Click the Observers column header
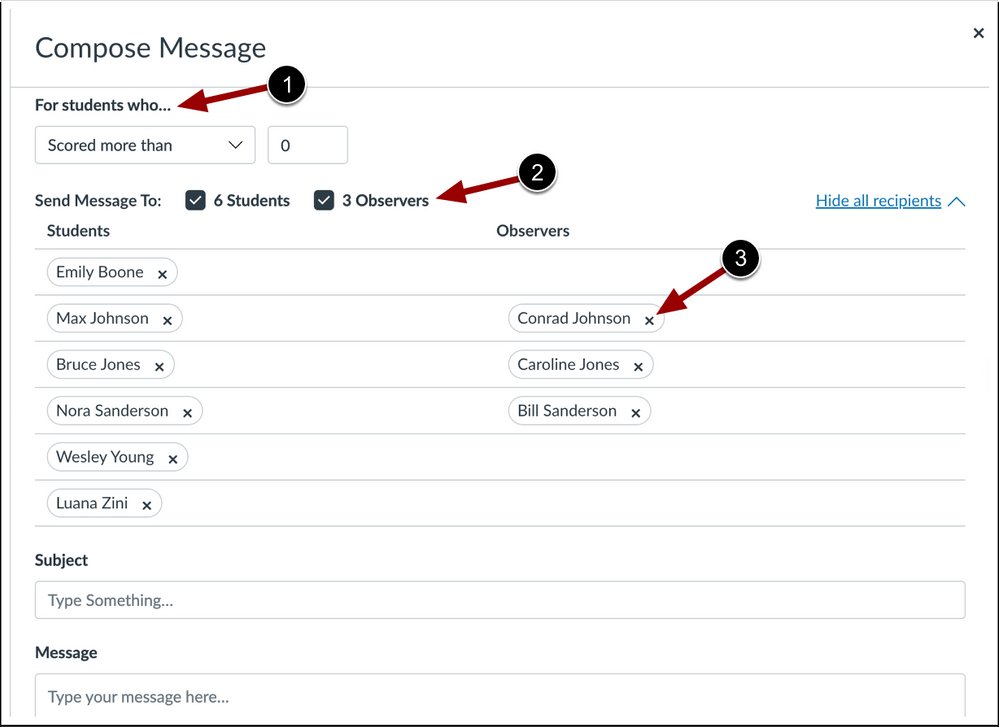Screen dimensions: 999x727 pos(533,231)
